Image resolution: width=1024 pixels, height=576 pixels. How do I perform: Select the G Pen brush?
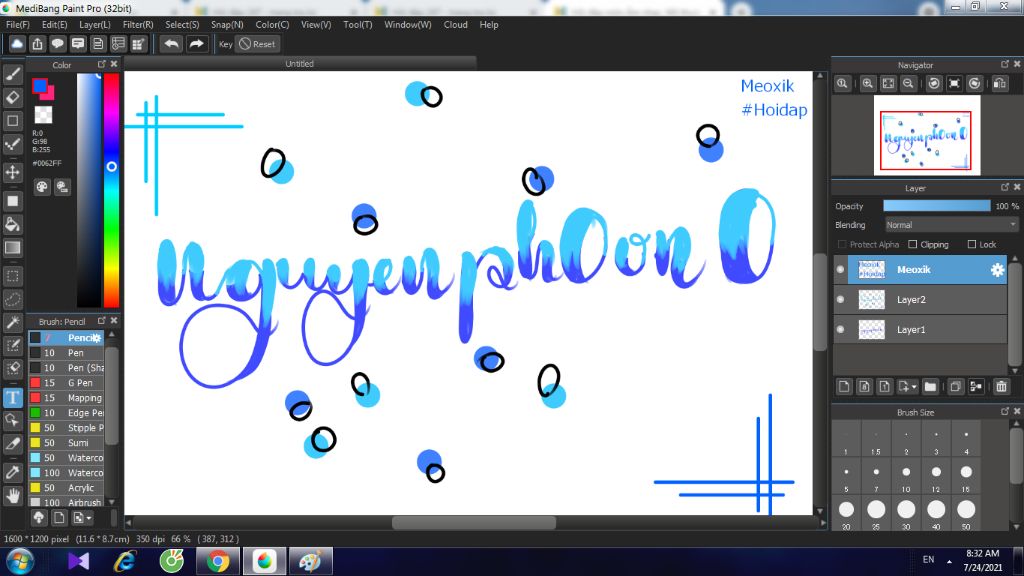coord(66,383)
